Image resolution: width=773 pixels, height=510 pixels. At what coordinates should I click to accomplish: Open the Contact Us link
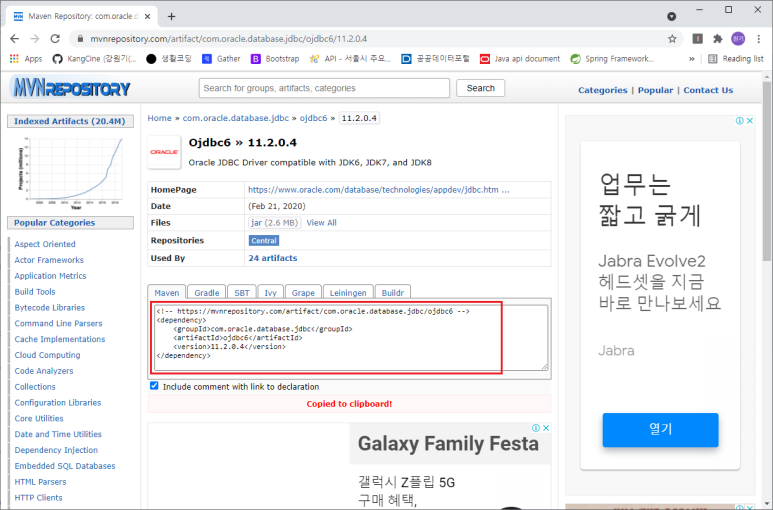point(708,90)
